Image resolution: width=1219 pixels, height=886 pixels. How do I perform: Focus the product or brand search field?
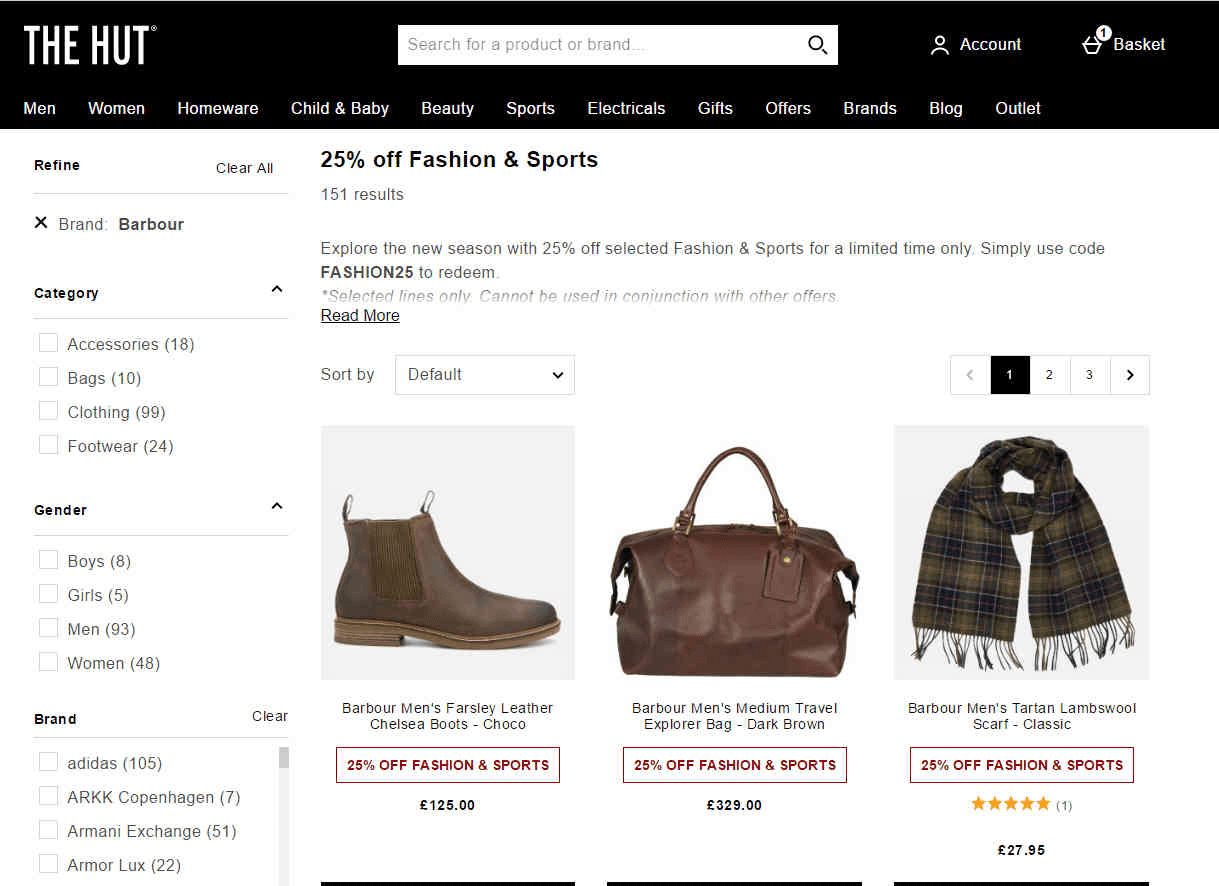(x=600, y=45)
